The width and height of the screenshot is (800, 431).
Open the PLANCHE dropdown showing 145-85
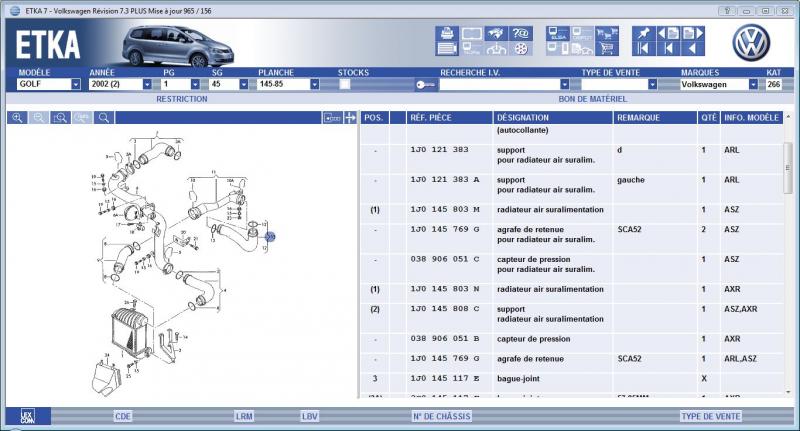coord(315,84)
